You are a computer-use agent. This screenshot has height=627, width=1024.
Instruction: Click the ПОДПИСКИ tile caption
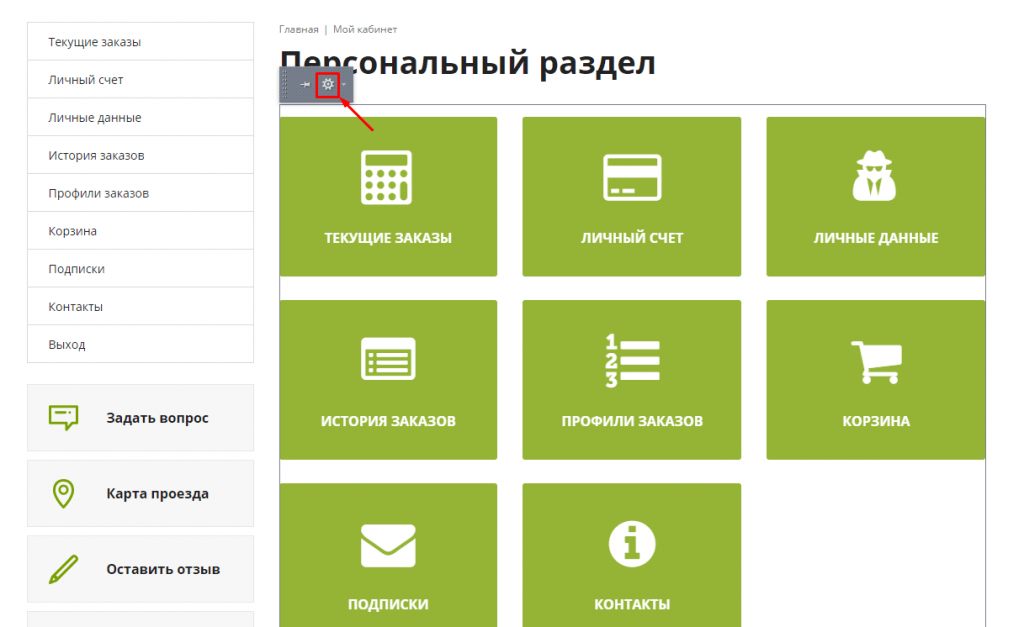pos(388,605)
